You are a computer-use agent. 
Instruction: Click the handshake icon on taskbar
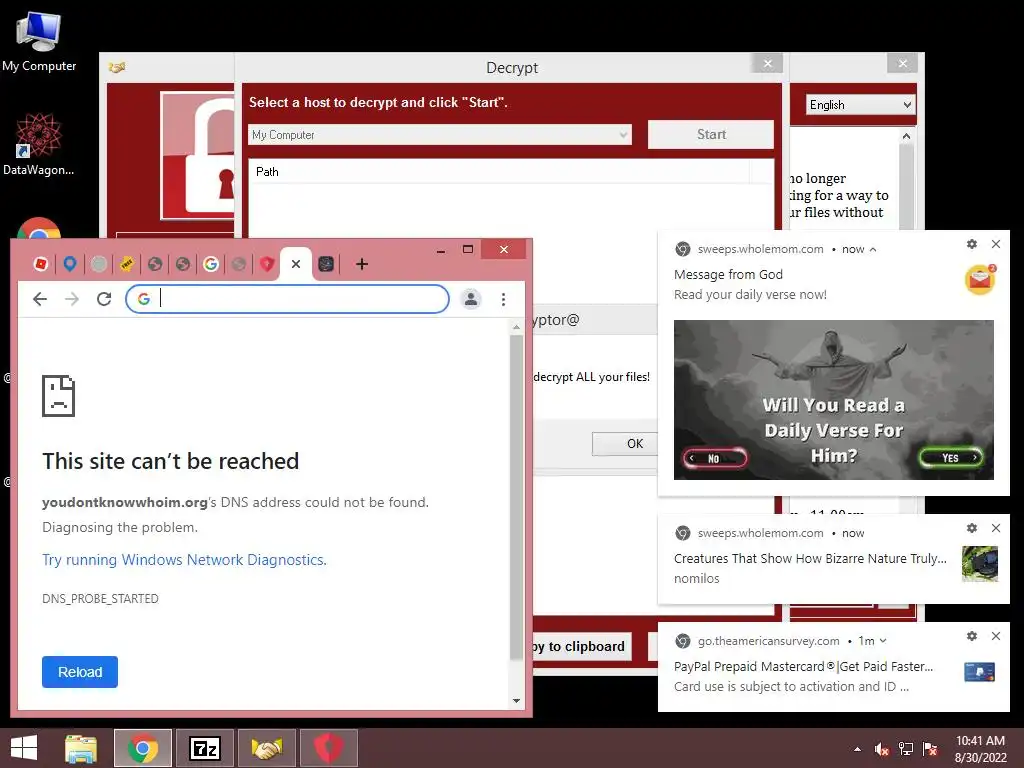point(266,748)
